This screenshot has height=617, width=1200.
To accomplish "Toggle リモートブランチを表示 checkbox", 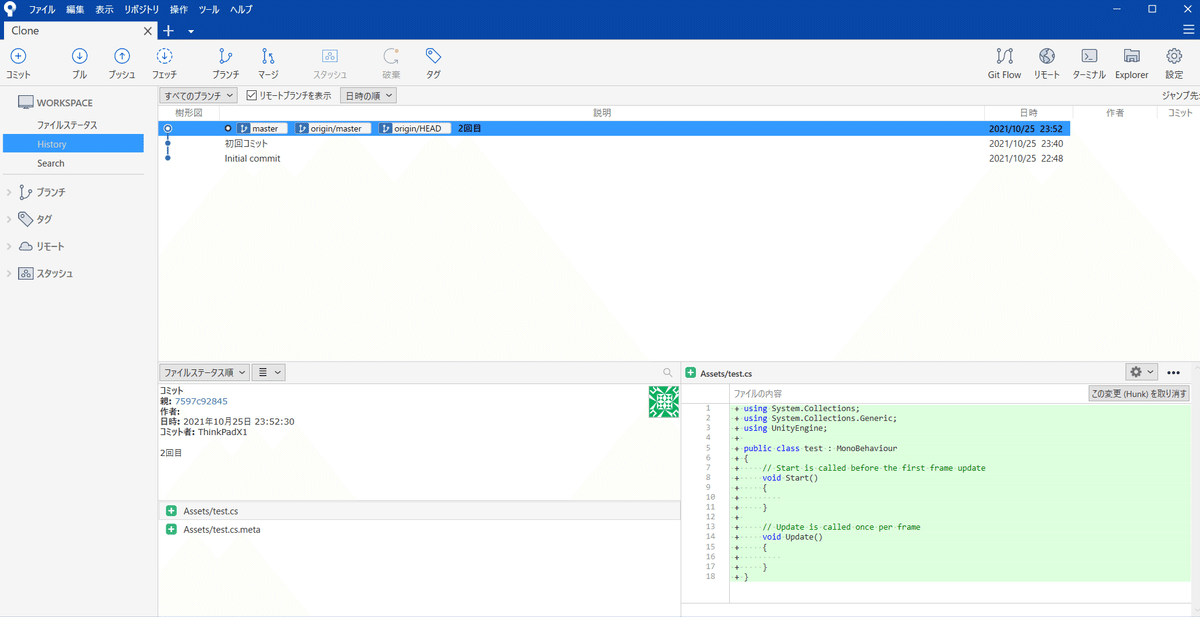I will pyautogui.click(x=252, y=95).
